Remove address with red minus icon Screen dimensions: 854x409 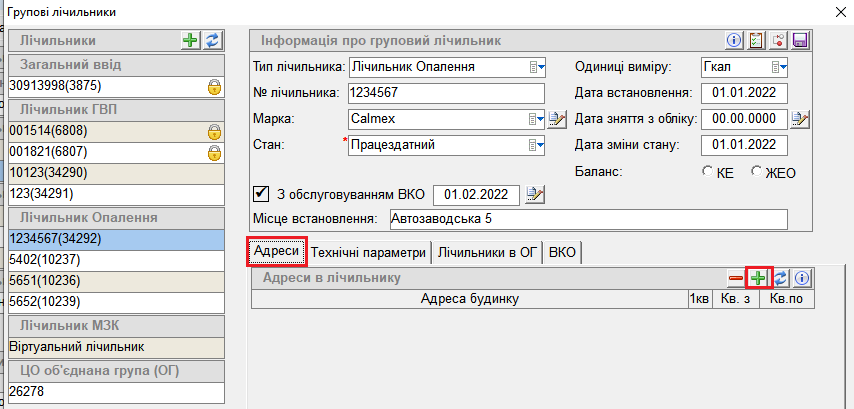click(737, 278)
